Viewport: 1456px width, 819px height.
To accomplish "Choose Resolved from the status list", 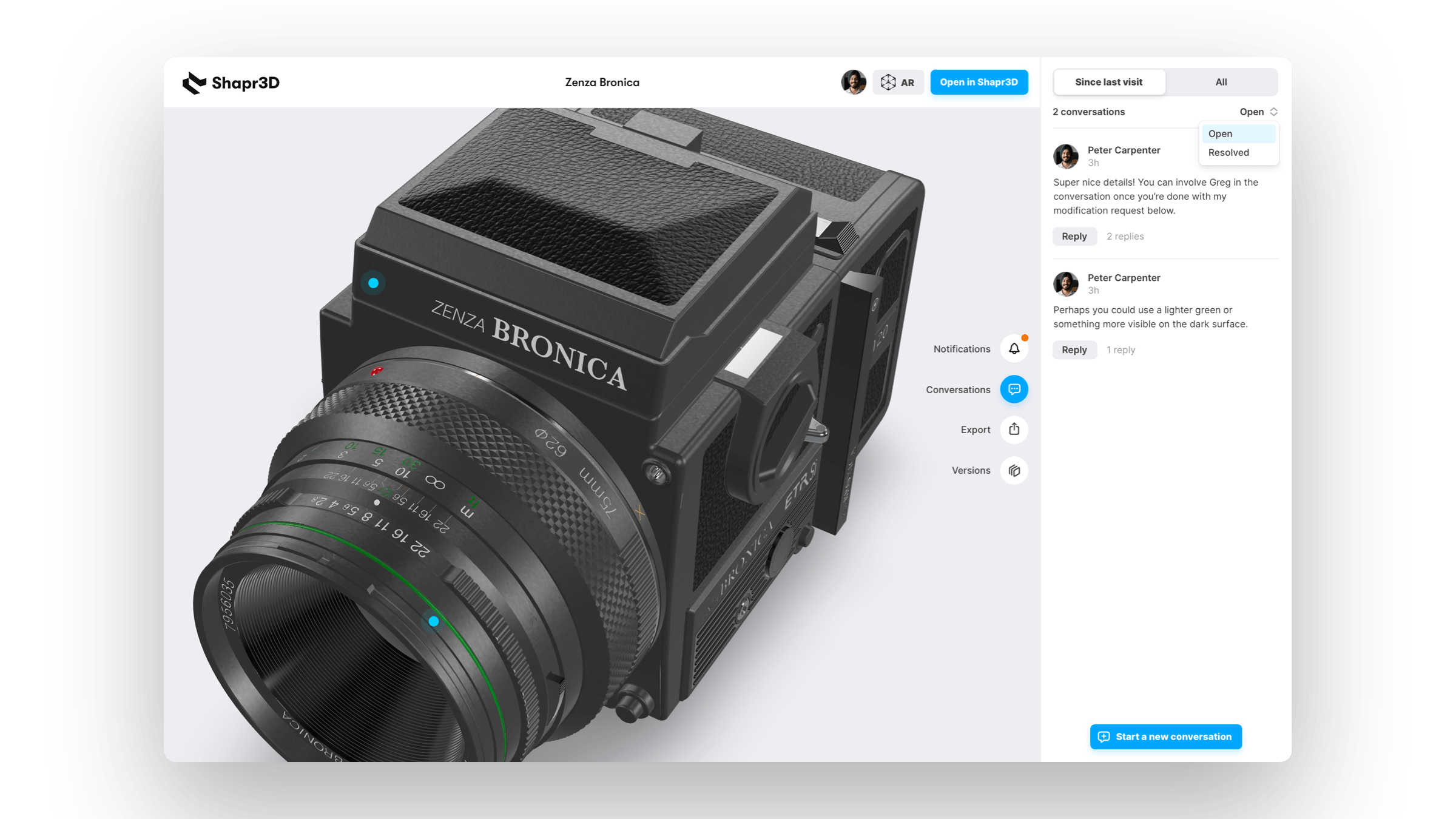I will pos(1238,152).
